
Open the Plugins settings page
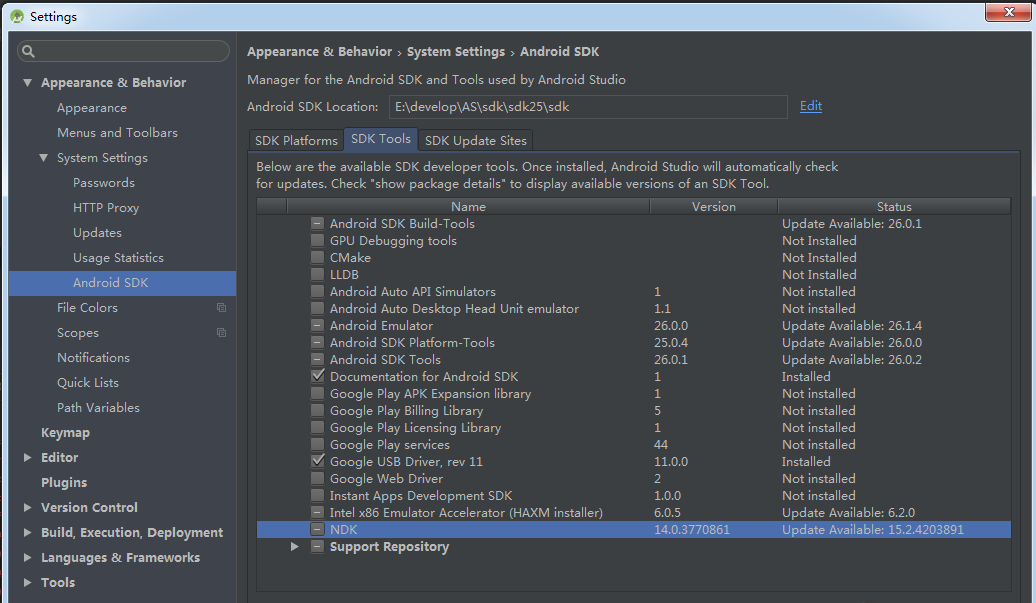pyautogui.click(x=64, y=483)
